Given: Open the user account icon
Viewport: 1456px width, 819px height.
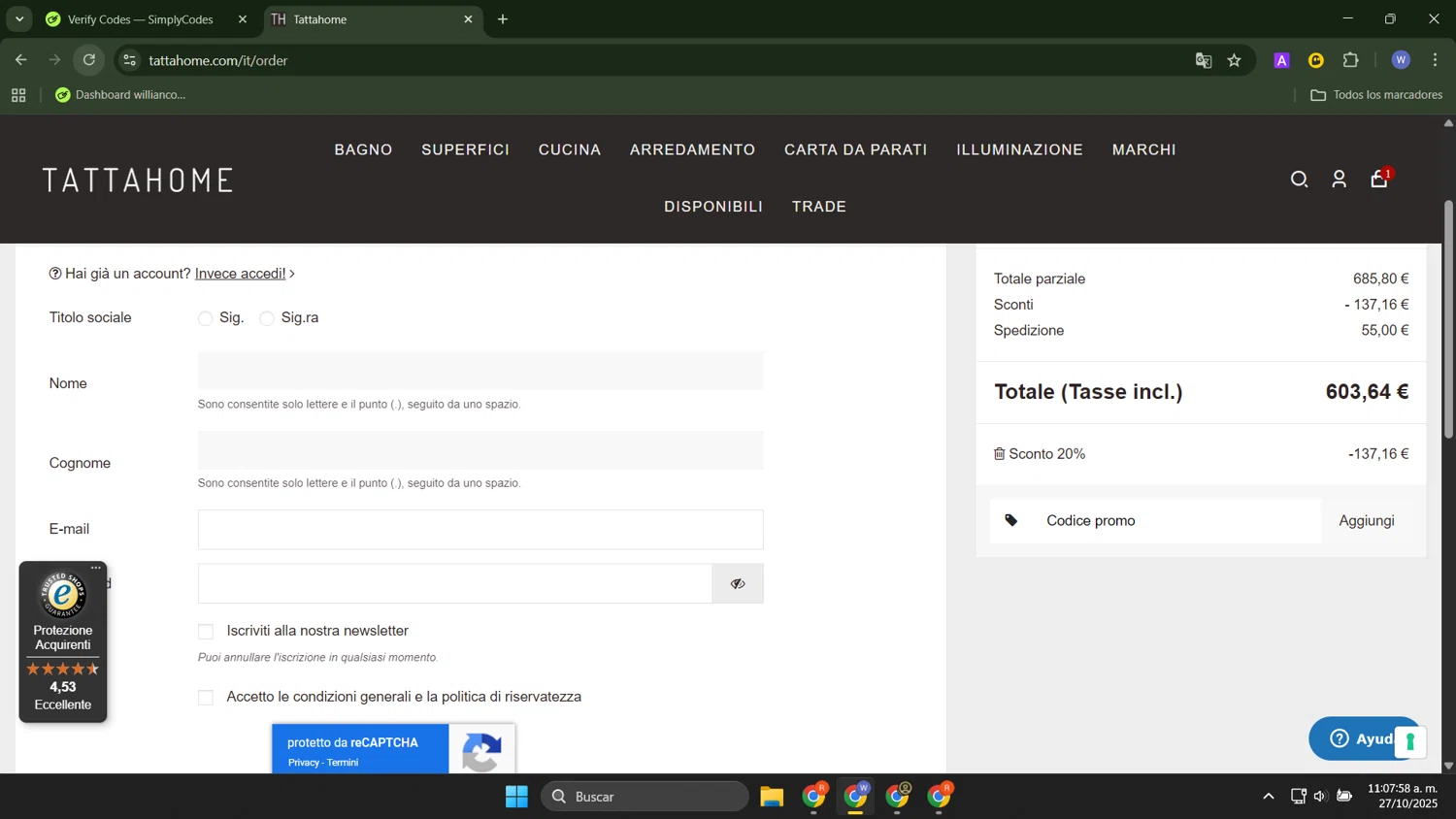Looking at the screenshot, I should (x=1339, y=180).
